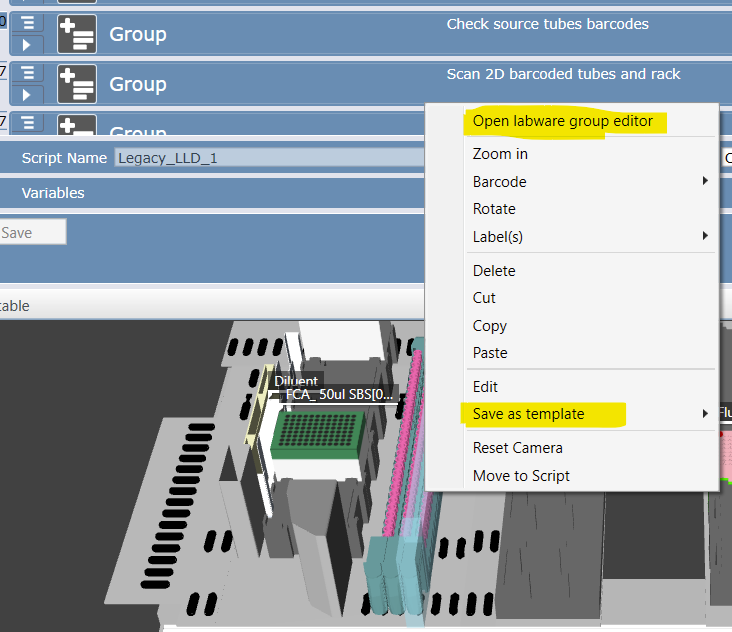Click the hamburger icon on the Check source tubes row
732x632 pixels.
tap(28, 22)
